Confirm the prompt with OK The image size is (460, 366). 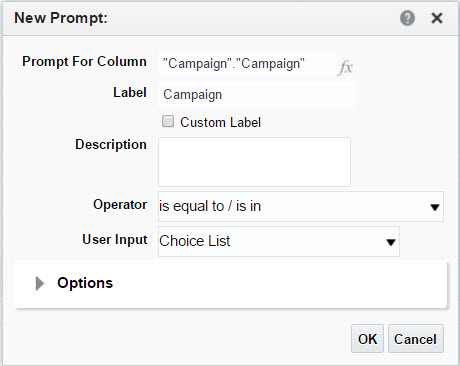367,339
